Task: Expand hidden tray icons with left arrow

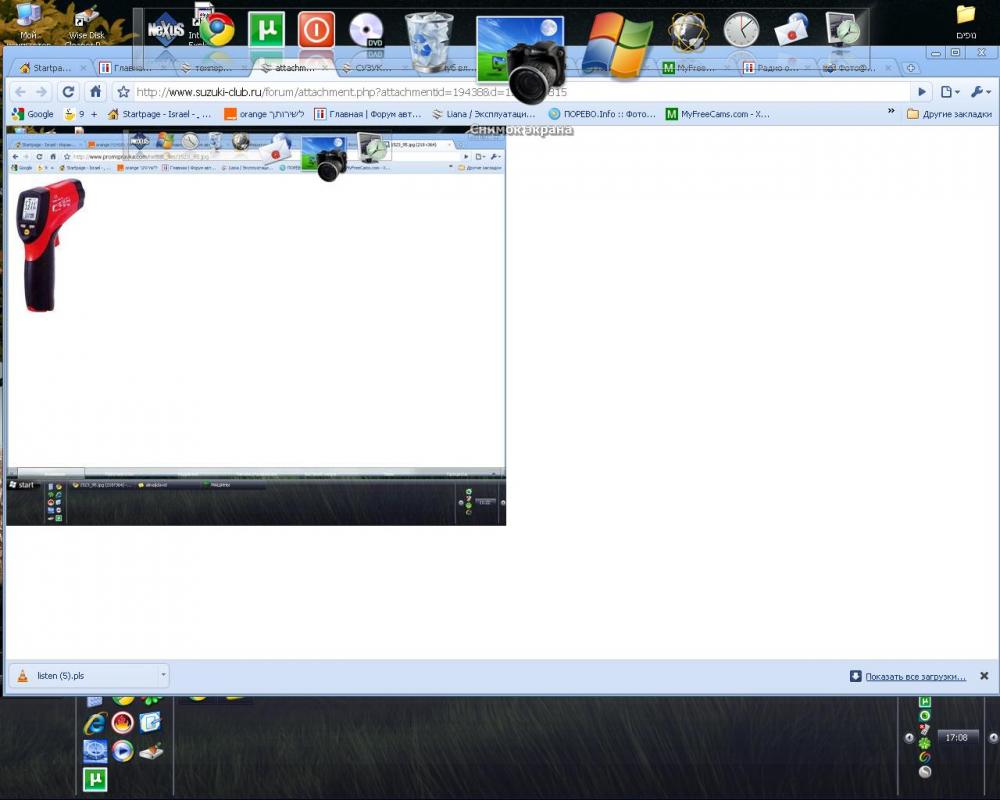Action: (x=909, y=737)
